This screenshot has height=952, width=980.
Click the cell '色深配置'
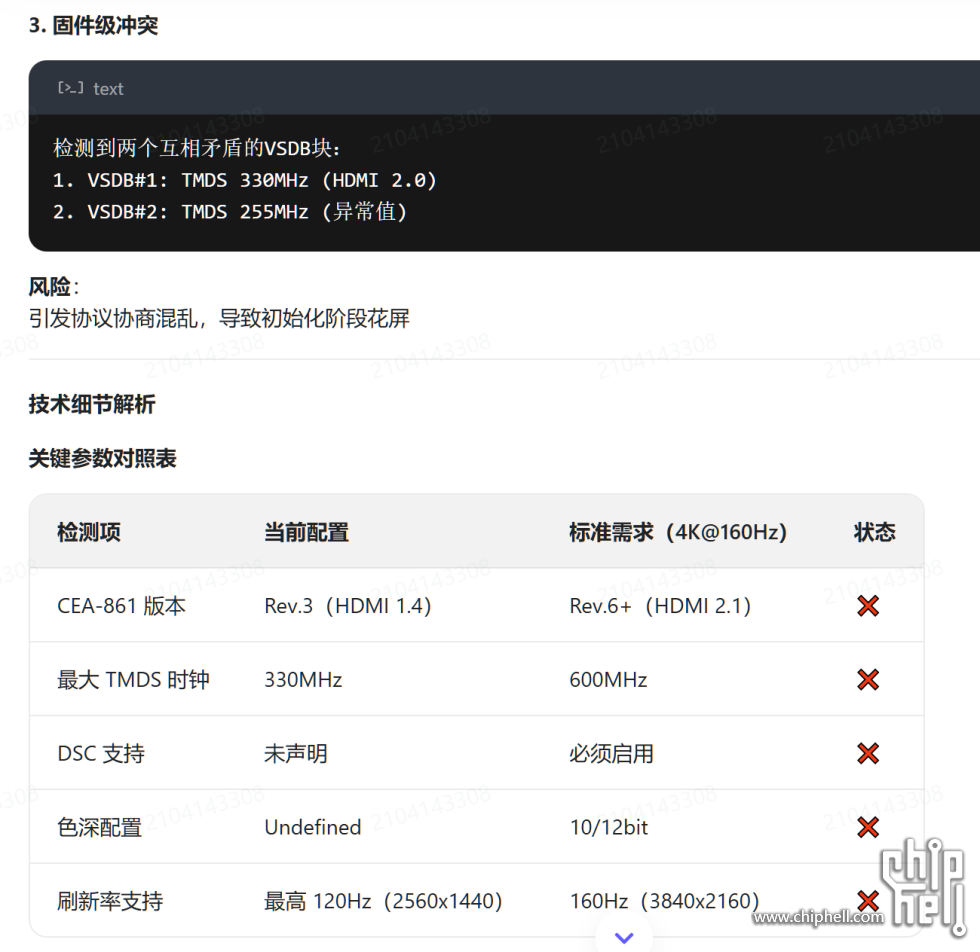[x=99, y=827]
